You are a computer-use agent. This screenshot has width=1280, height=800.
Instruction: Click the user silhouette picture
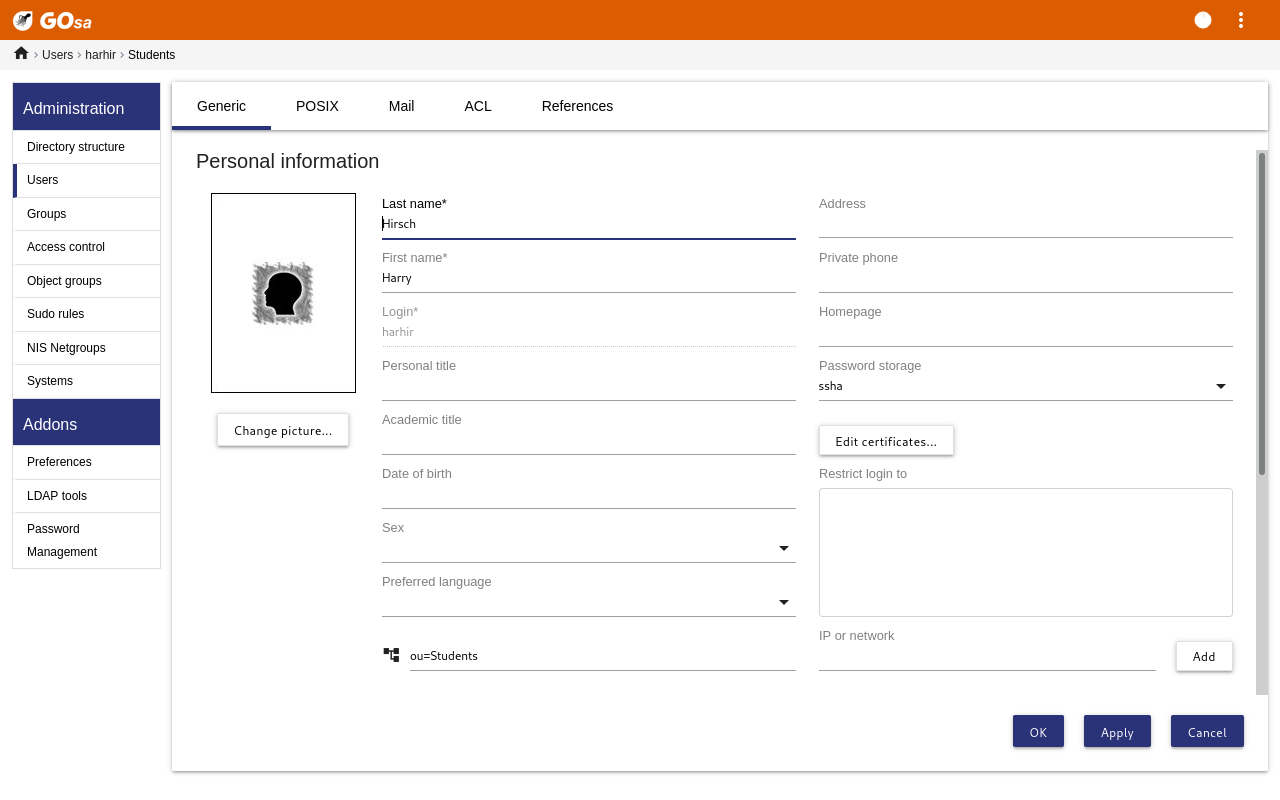283,293
